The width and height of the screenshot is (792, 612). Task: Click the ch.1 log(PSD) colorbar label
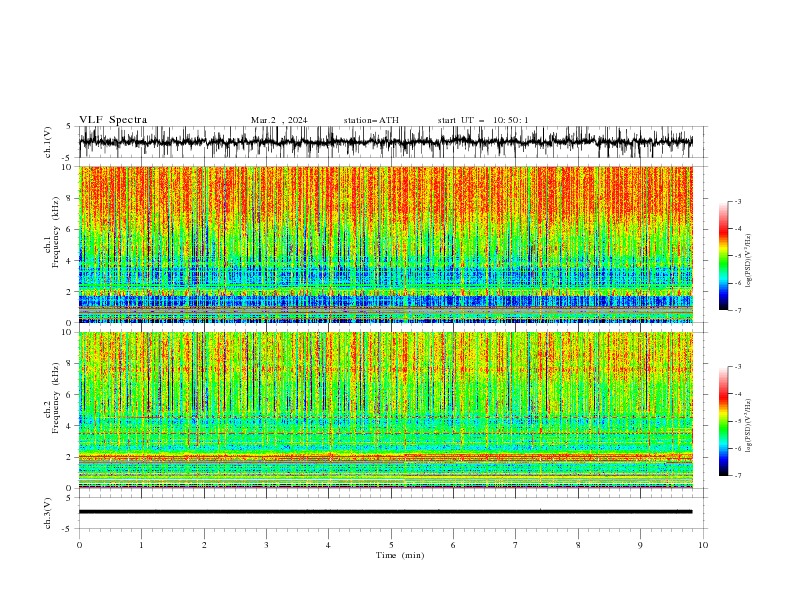point(748,260)
